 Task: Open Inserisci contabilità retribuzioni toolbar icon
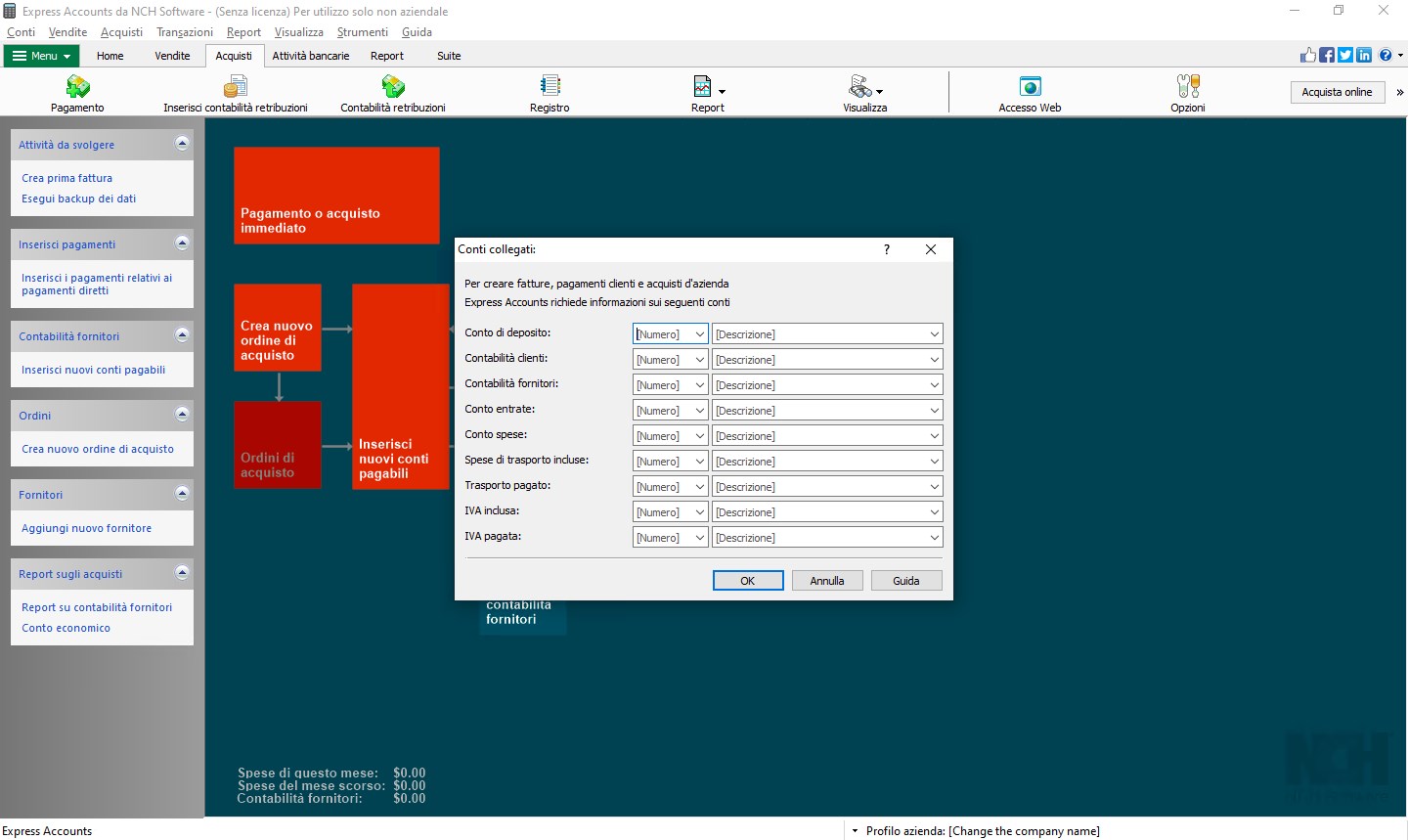coord(236,93)
